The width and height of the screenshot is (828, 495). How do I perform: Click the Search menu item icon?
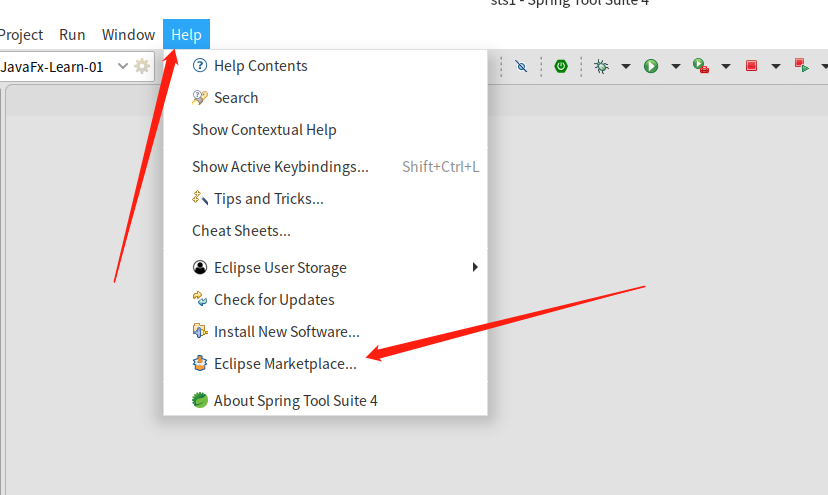pos(200,97)
